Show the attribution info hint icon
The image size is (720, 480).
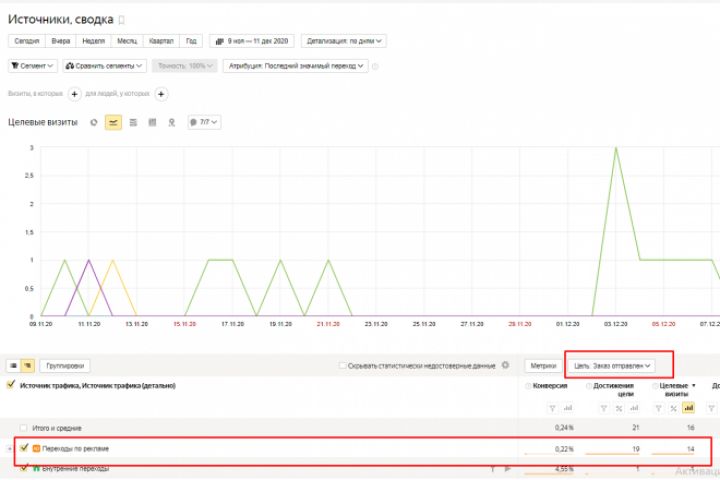(375, 67)
